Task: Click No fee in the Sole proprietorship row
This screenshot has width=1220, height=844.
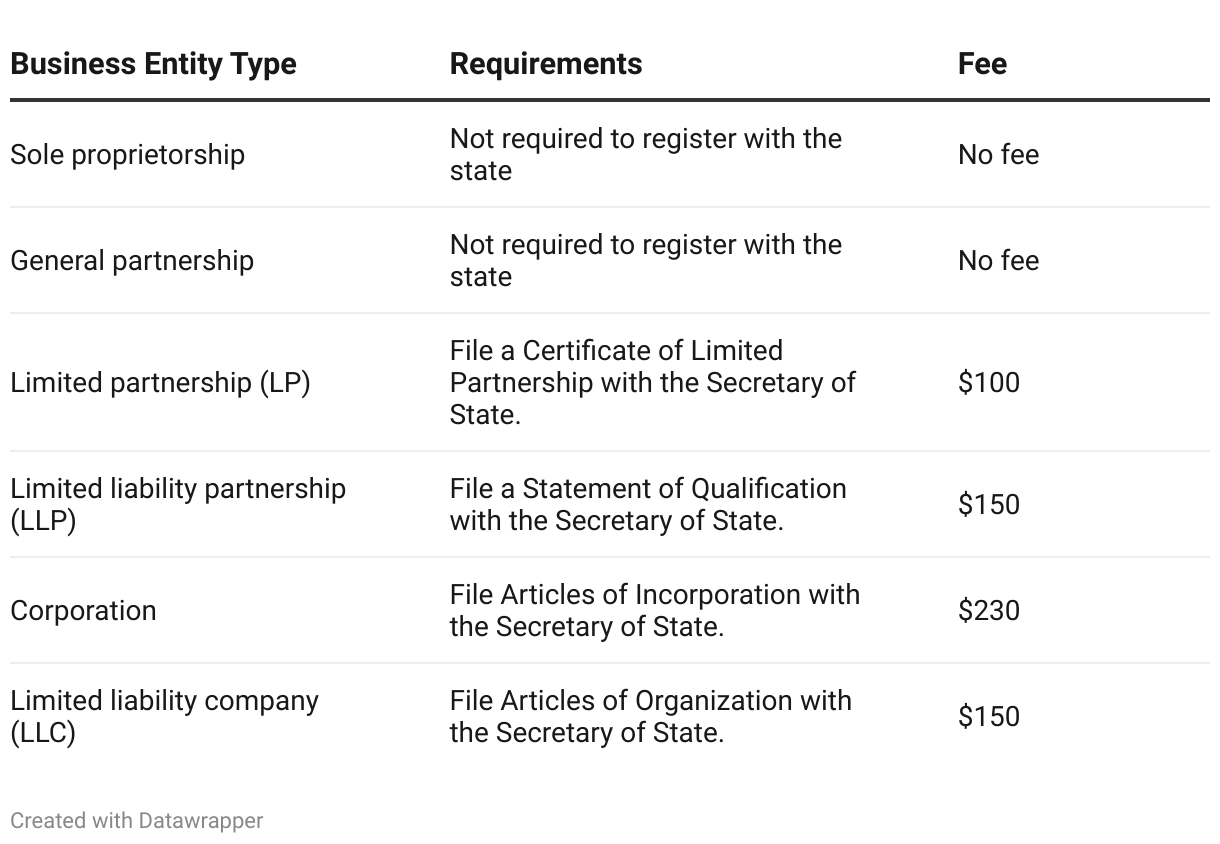Action: pyautogui.click(x=998, y=155)
